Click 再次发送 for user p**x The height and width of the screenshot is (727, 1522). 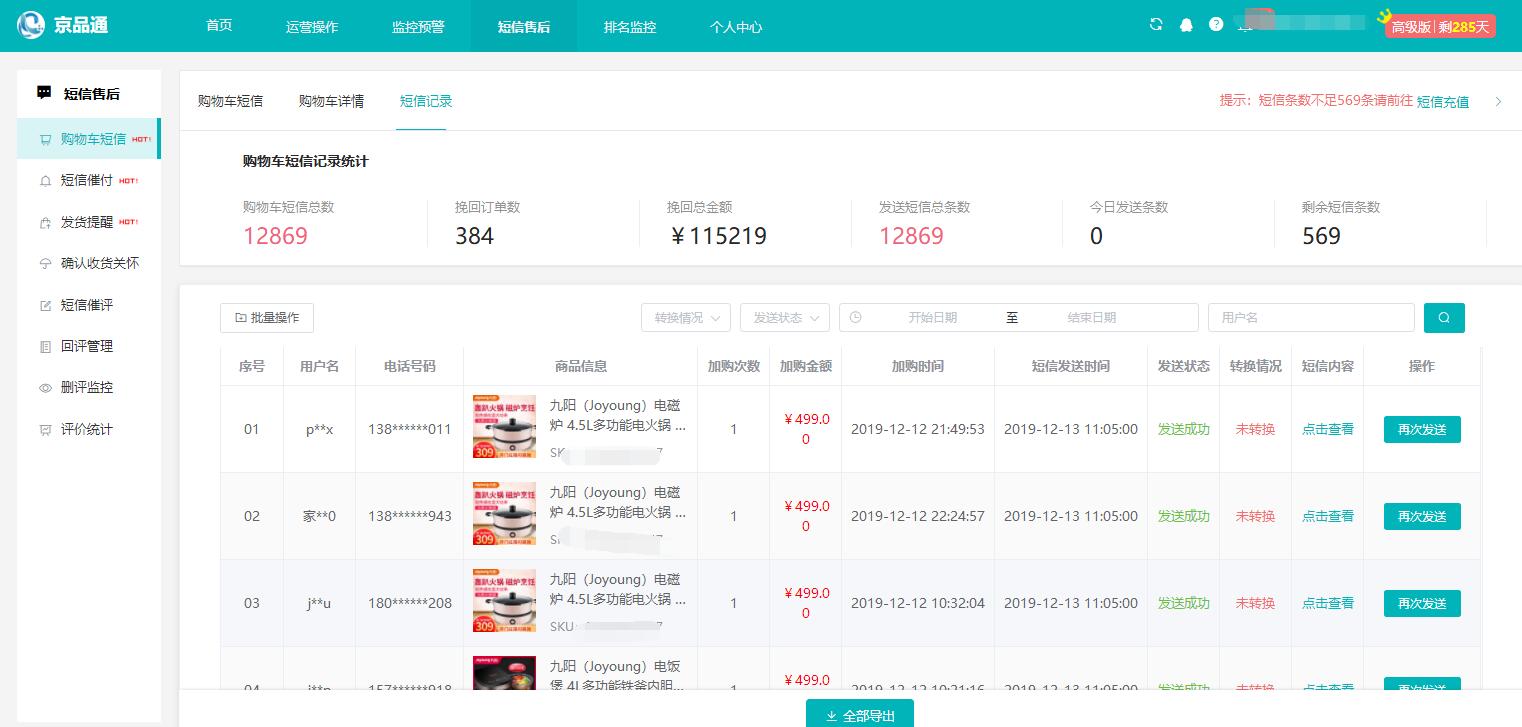coord(1422,429)
